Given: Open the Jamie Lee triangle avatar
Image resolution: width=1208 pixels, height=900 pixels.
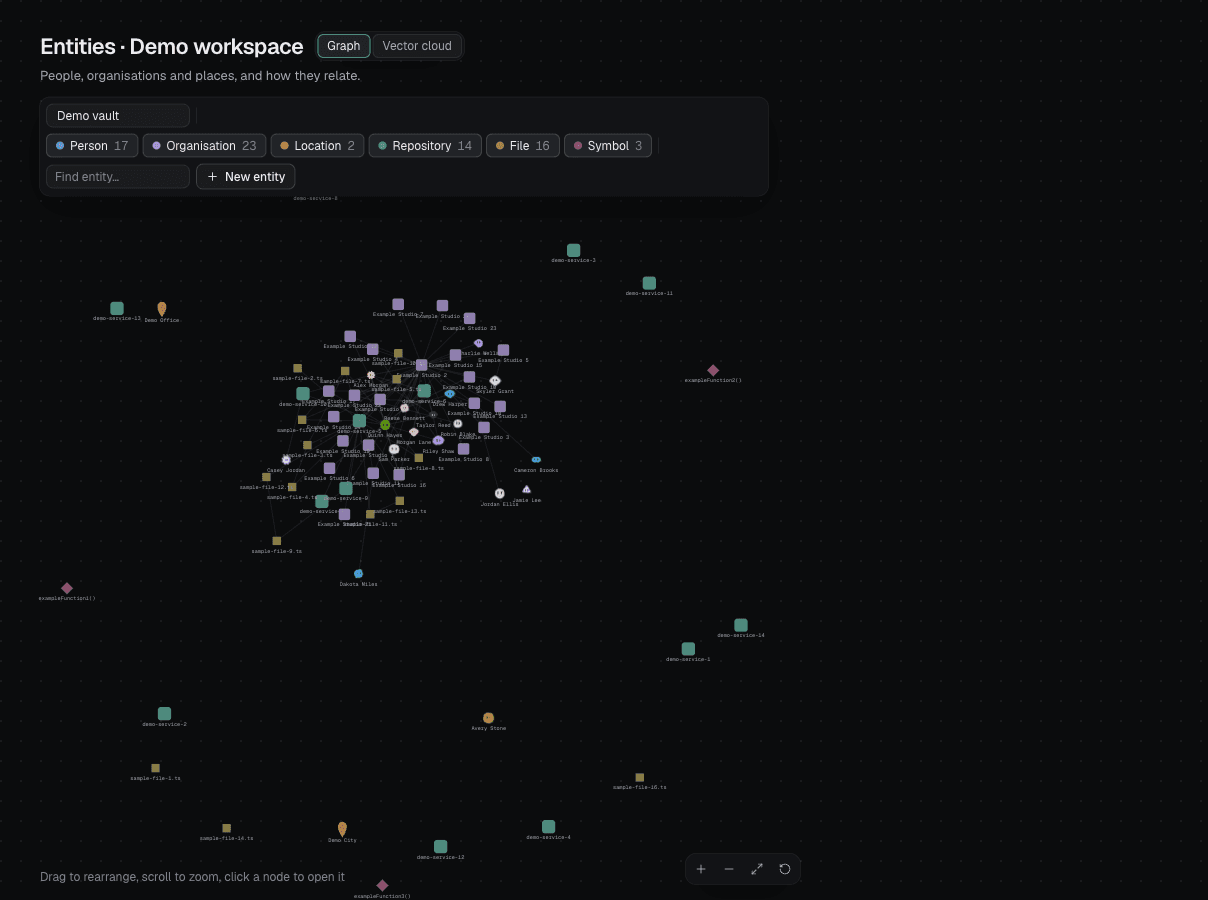Looking at the screenshot, I should (x=526, y=489).
